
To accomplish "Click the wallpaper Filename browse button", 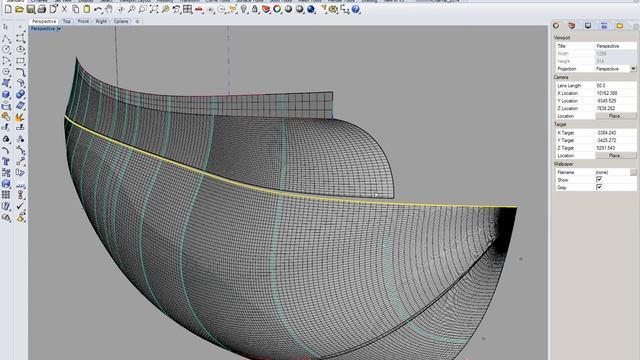I will click(x=633, y=172).
